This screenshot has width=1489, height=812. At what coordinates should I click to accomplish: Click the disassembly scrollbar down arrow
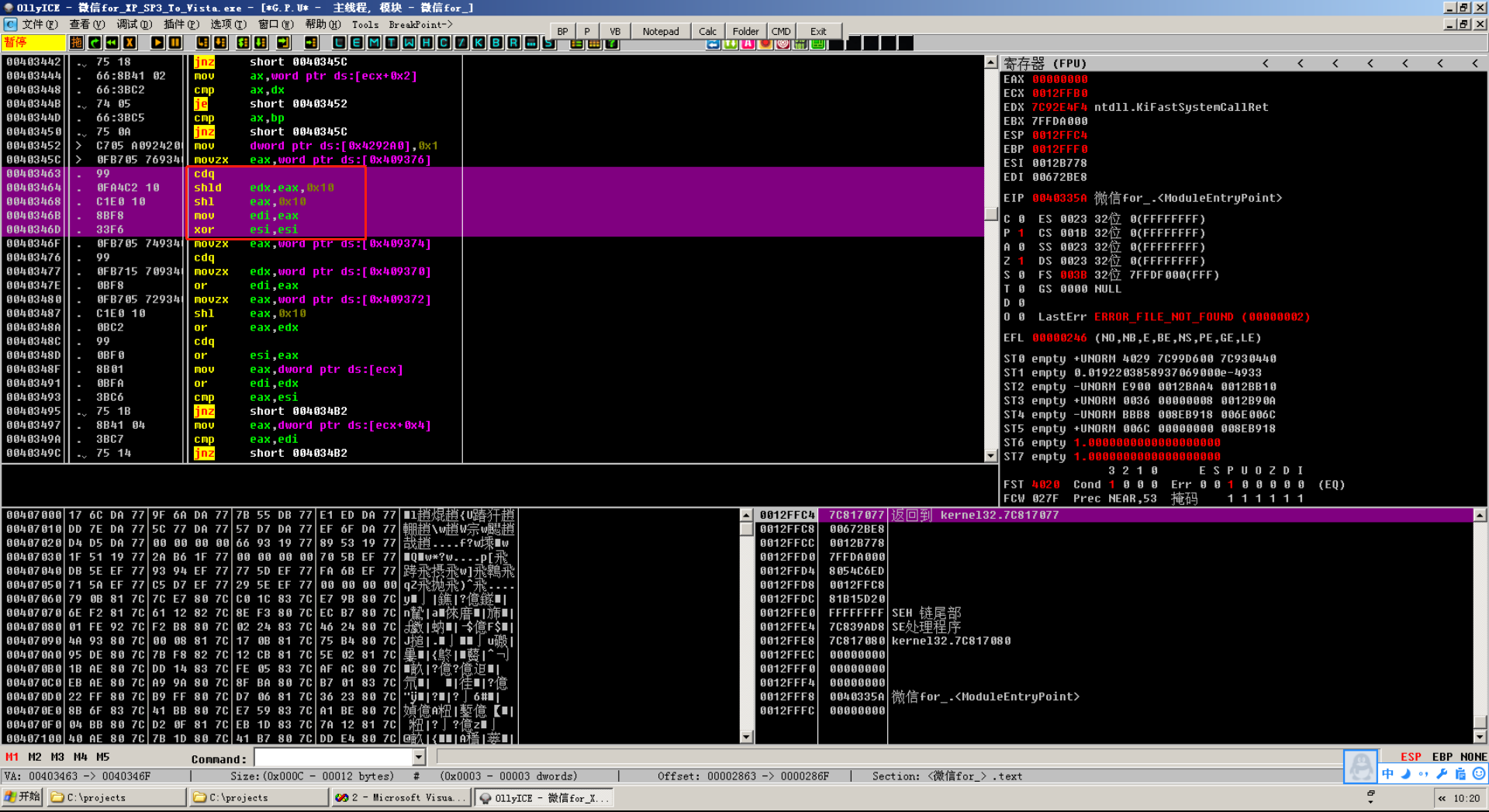(990, 456)
